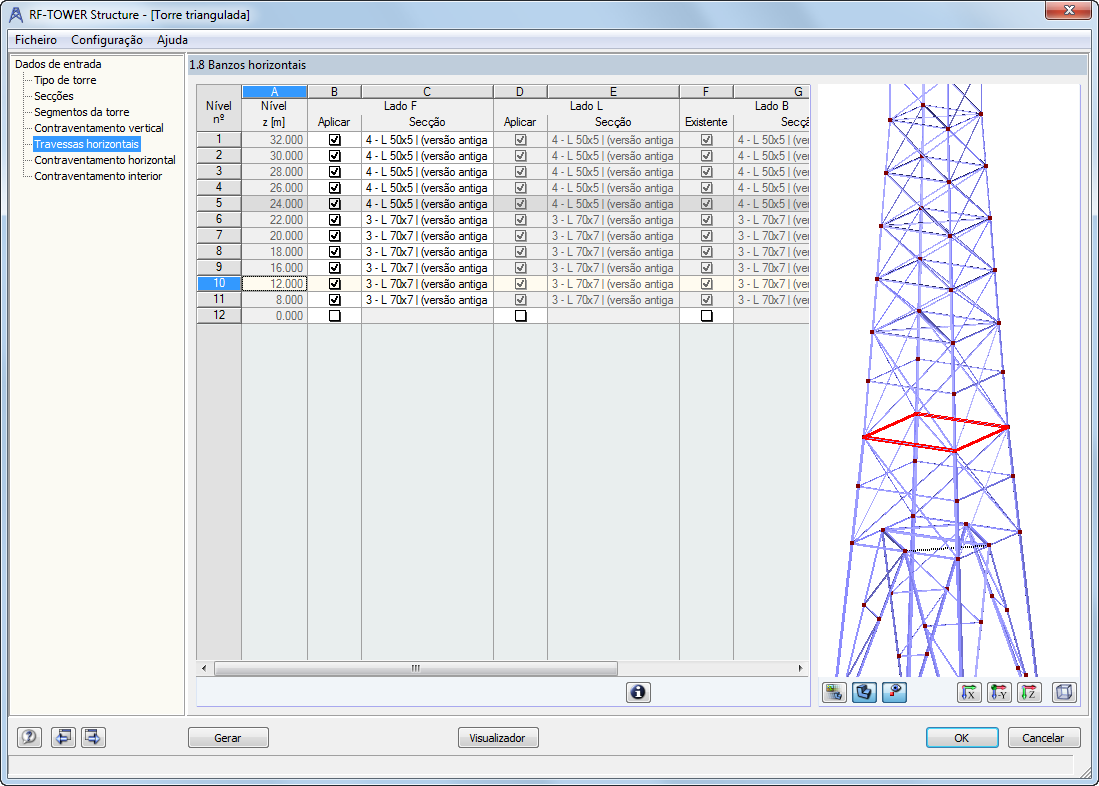Open the Ficheiro menu

[36, 40]
